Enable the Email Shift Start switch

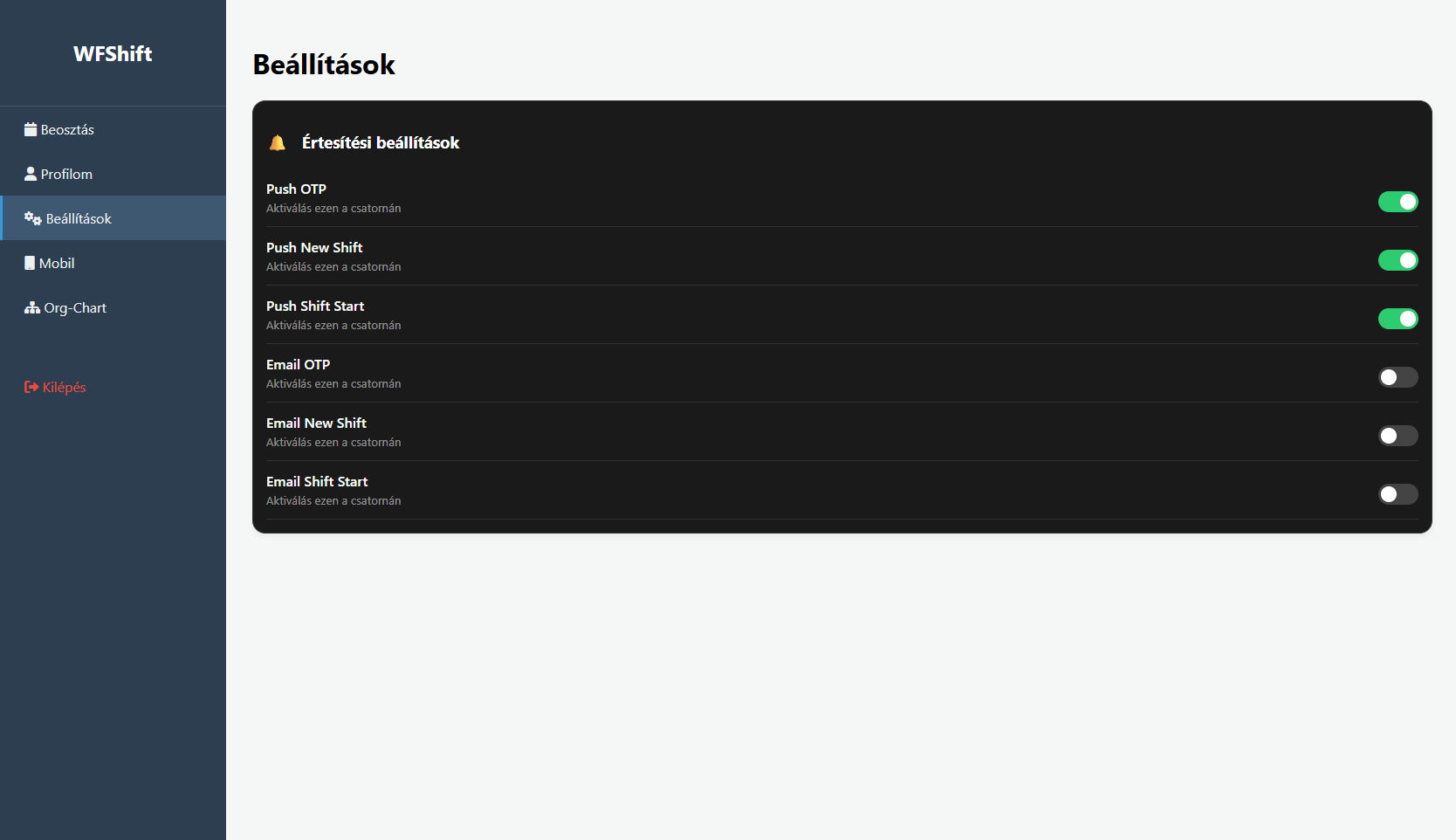(x=1398, y=494)
